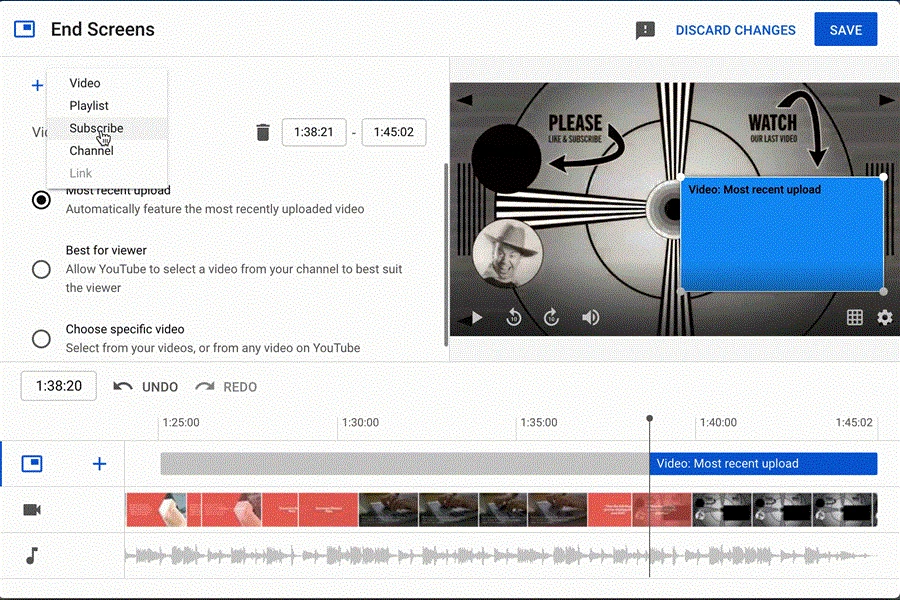Click right arrow at preview corner

point(887,100)
